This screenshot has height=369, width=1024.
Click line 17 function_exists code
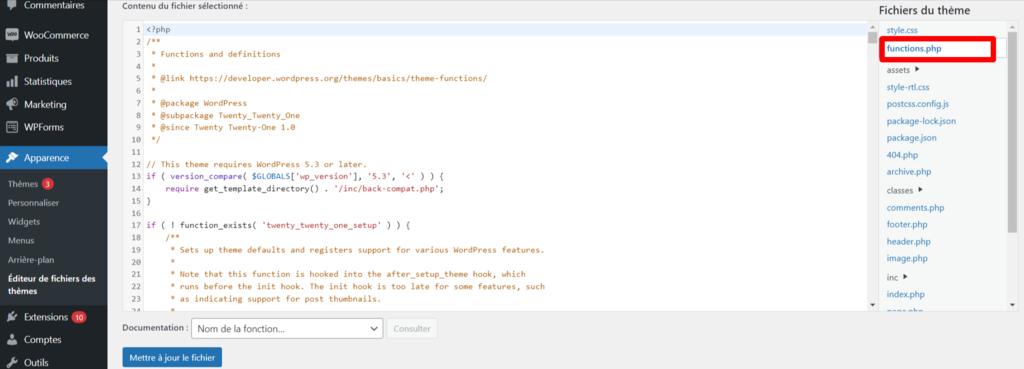277,225
